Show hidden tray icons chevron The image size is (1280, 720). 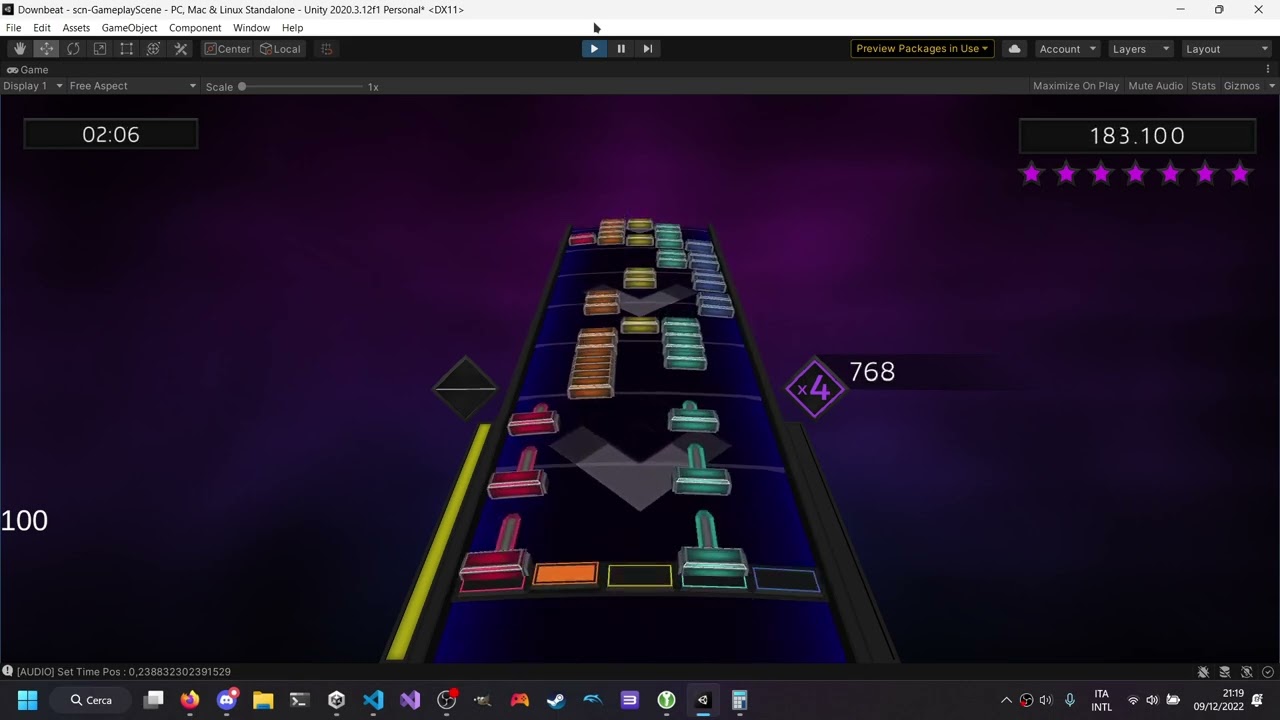tap(1006, 700)
